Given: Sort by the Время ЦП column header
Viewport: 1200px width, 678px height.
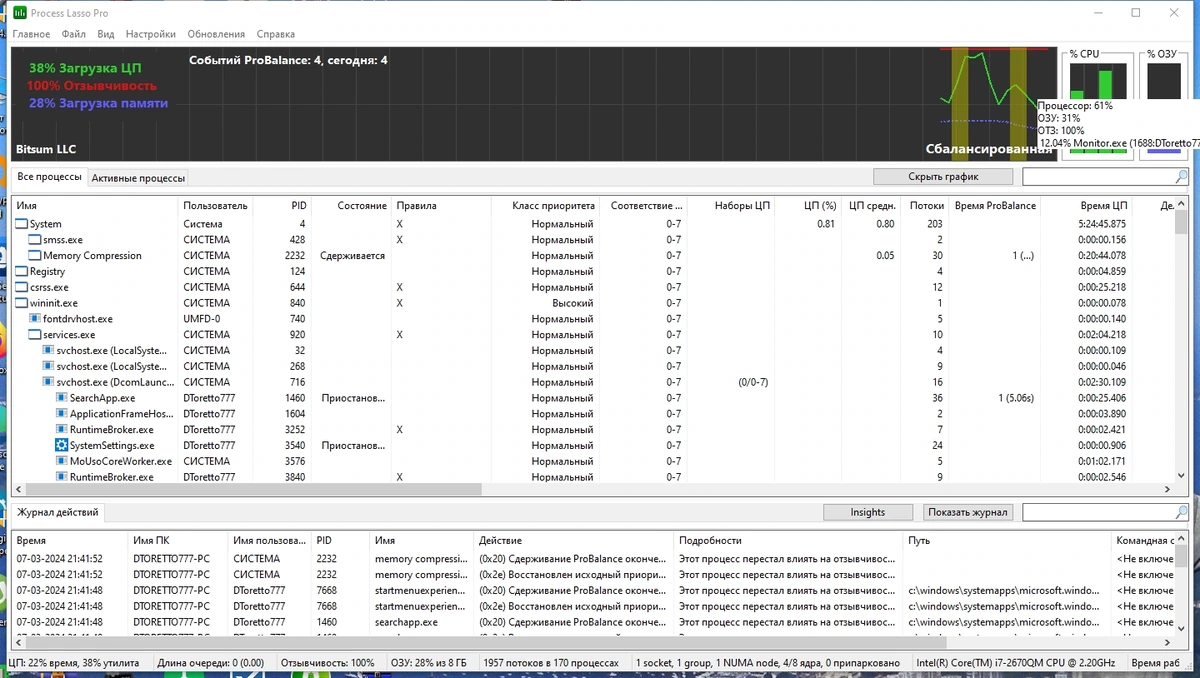Looking at the screenshot, I should (x=1087, y=205).
